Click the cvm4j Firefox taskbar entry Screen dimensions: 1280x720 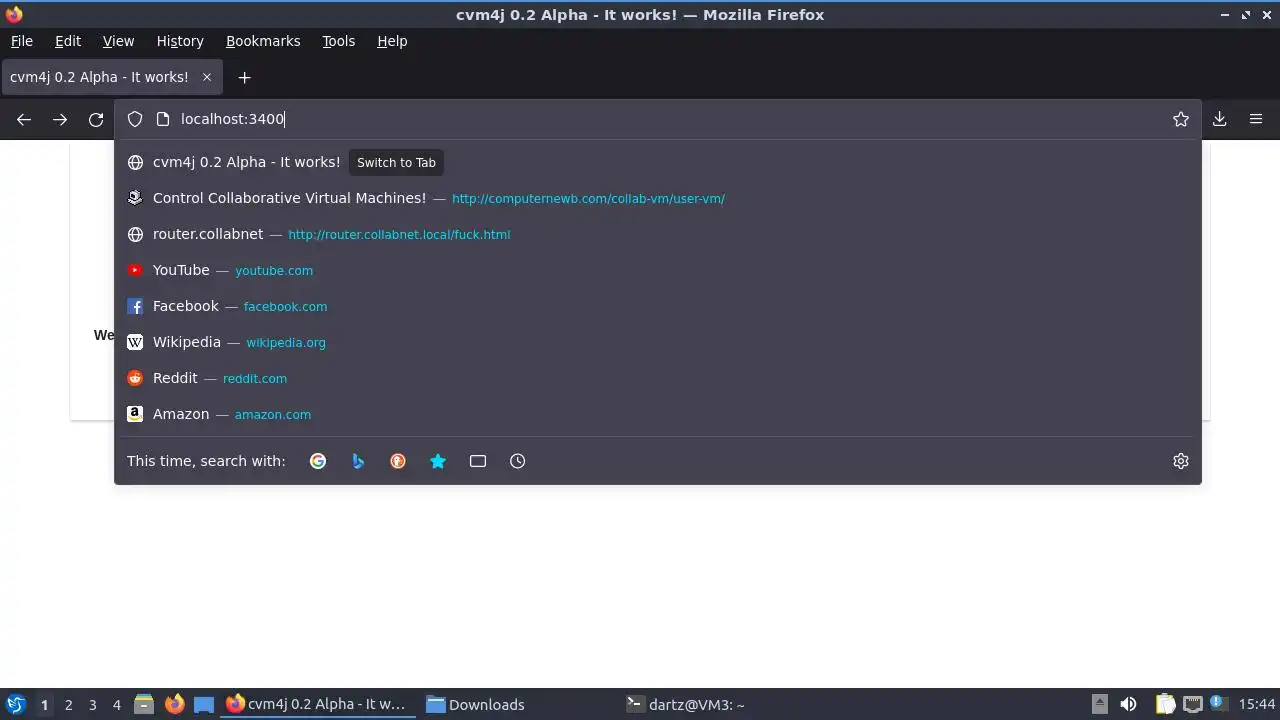tap(317, 704)
